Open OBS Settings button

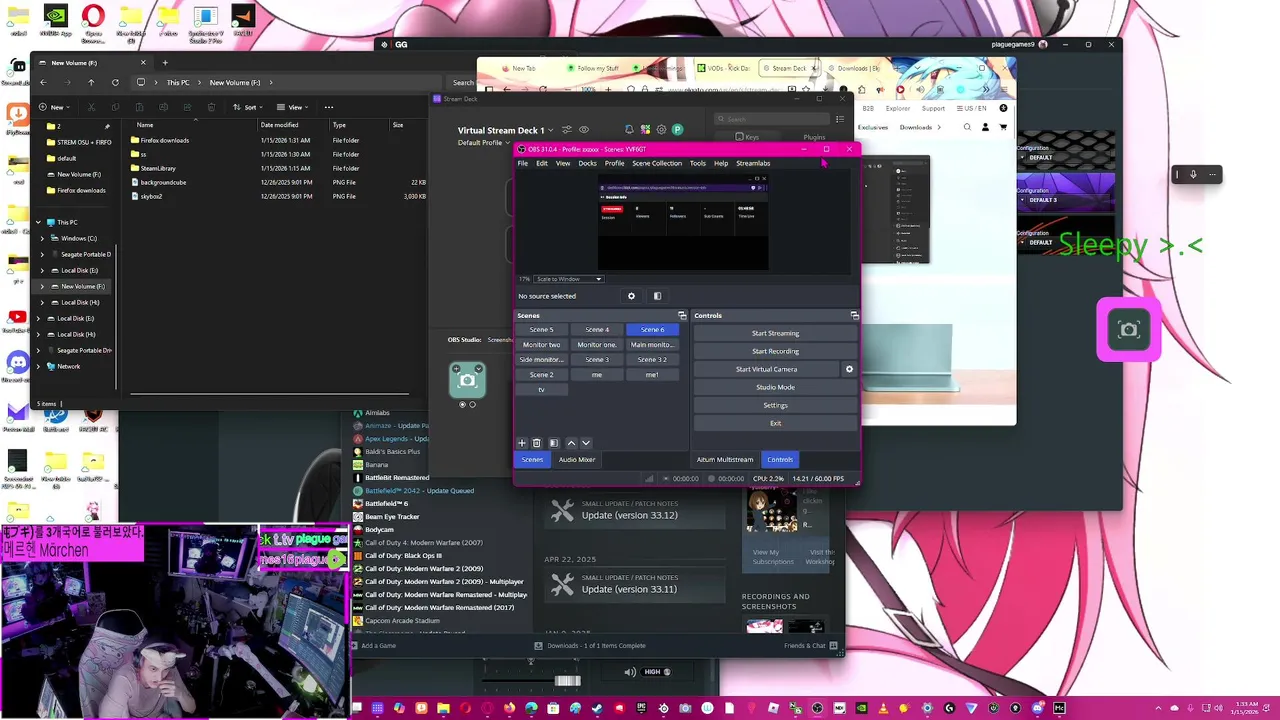[x=775, y=405]
